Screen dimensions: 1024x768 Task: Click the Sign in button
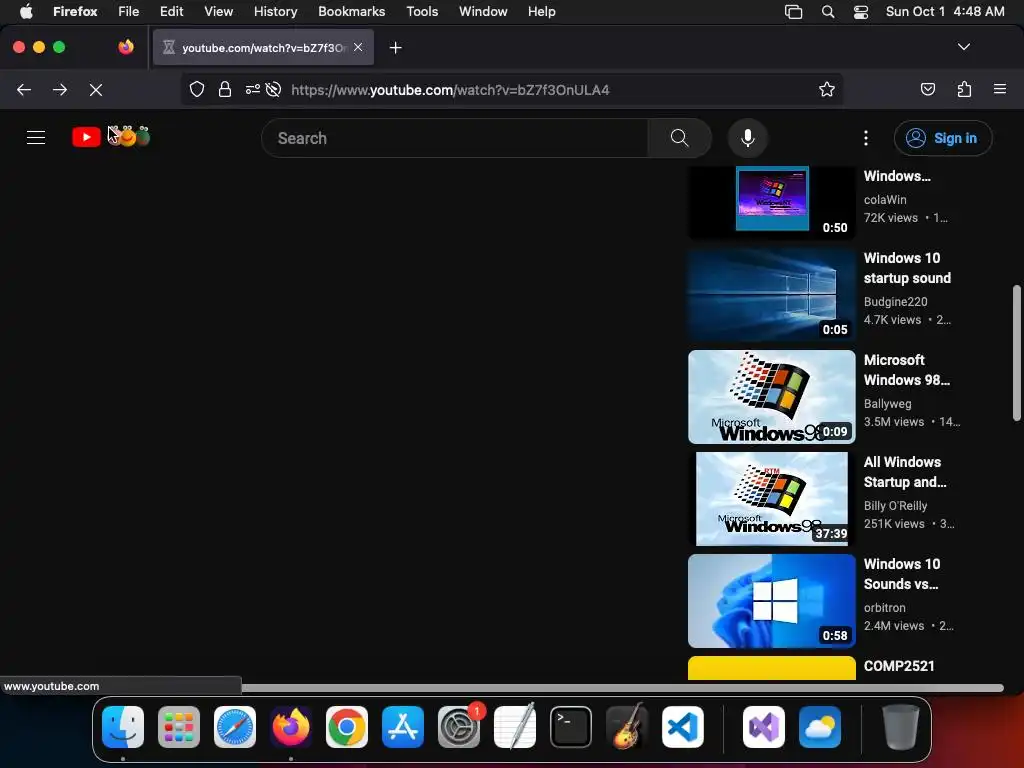[x=942, y=138]
